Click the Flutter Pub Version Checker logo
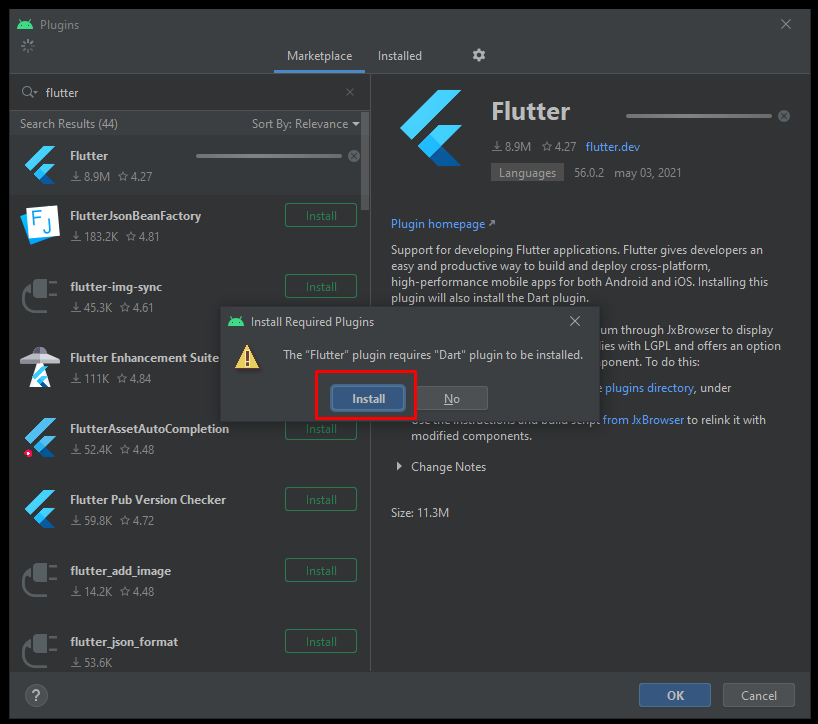Image resolution: width=818 pixels, height=724 pixels. point(40,509)
